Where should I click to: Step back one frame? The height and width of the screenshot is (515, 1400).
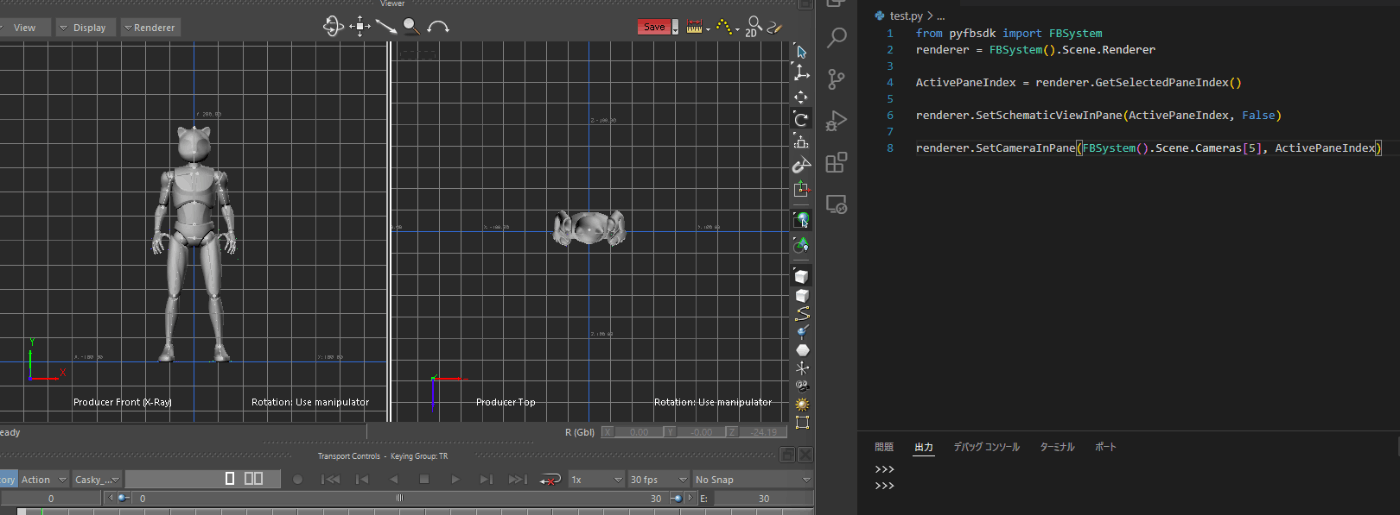362,480
